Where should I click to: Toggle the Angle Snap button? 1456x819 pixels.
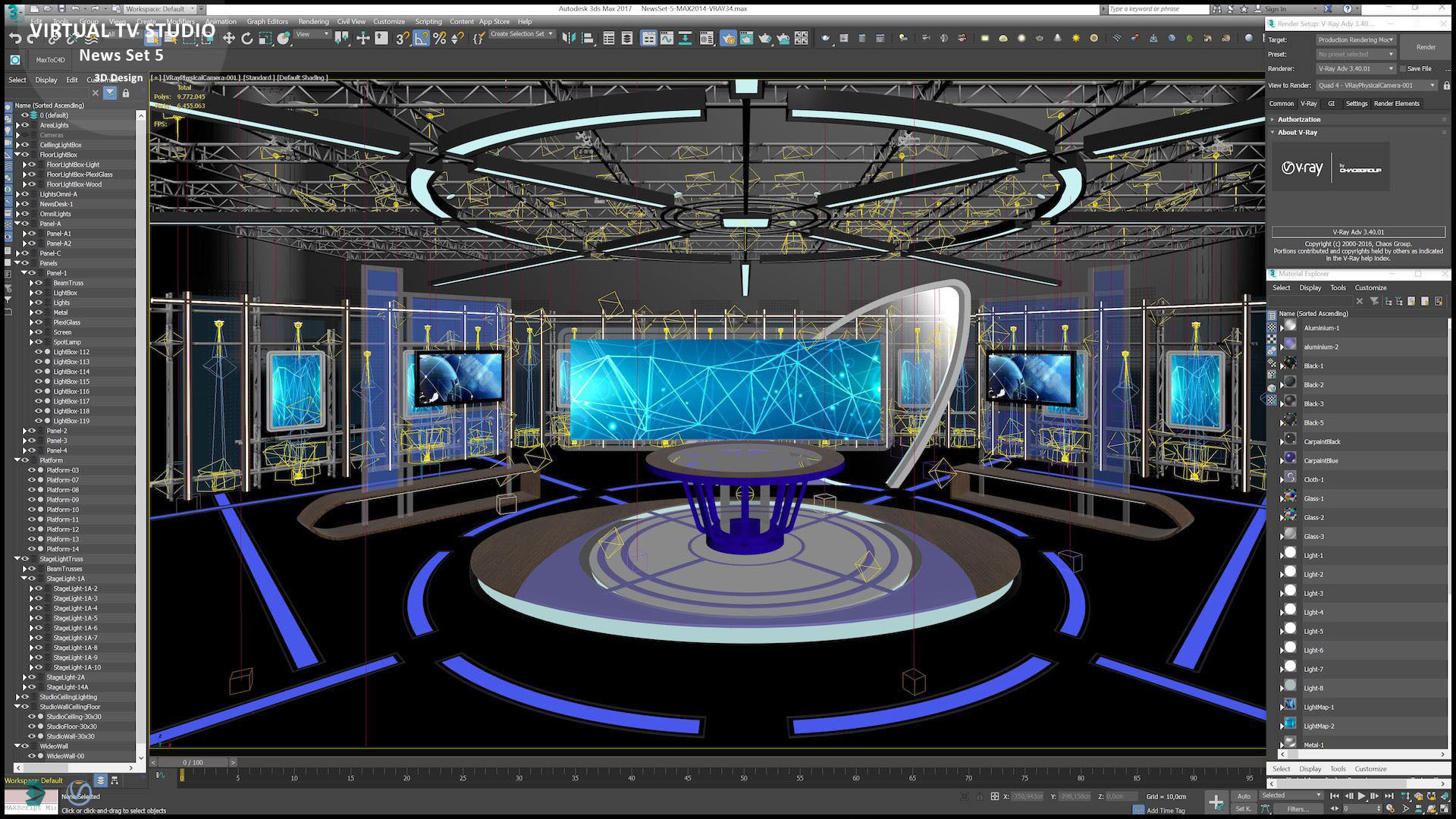(421, 38)
